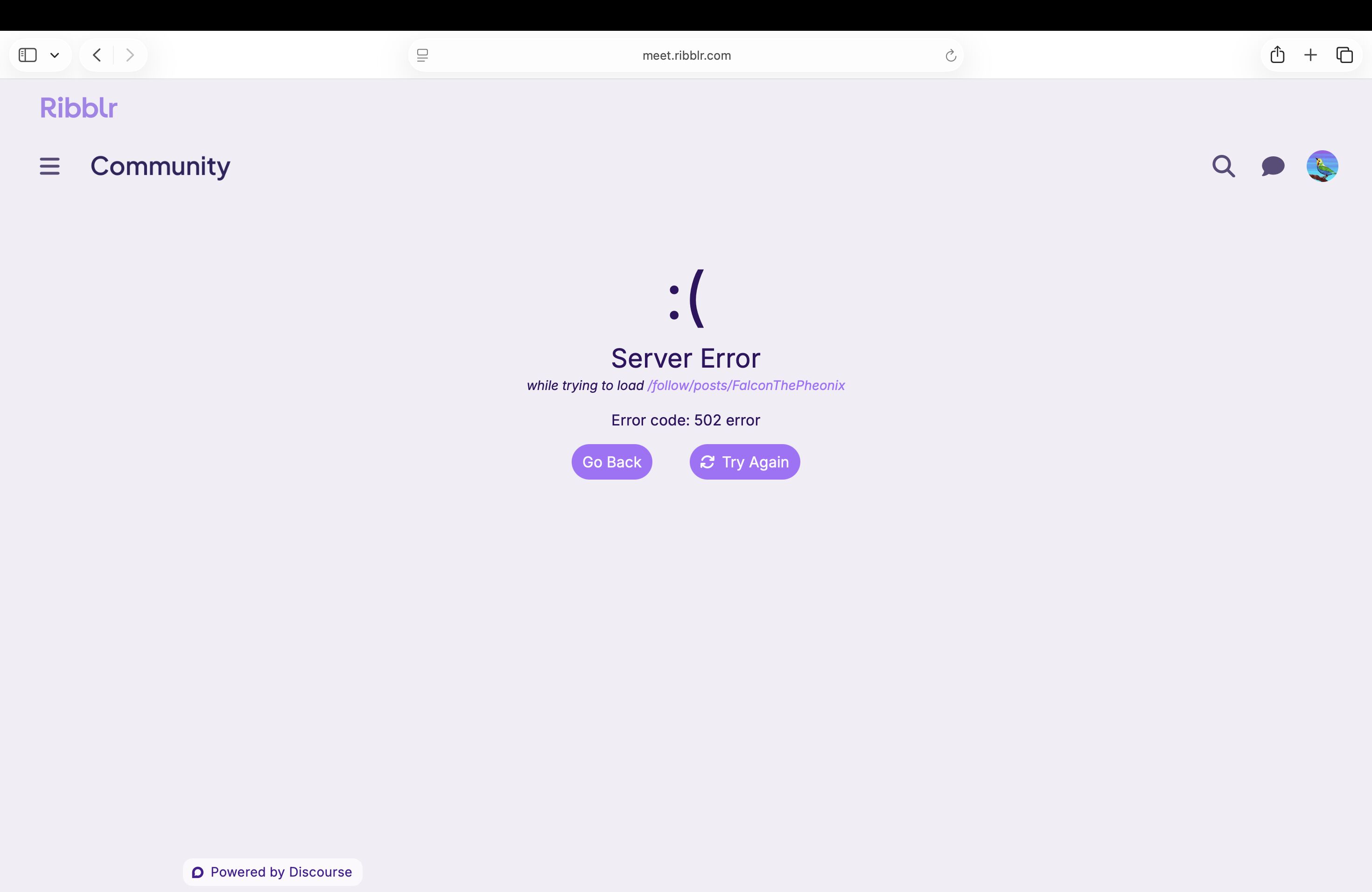
Task: Follow the /follow/posts/FalconThePheonix link
Action: point(746,385)
